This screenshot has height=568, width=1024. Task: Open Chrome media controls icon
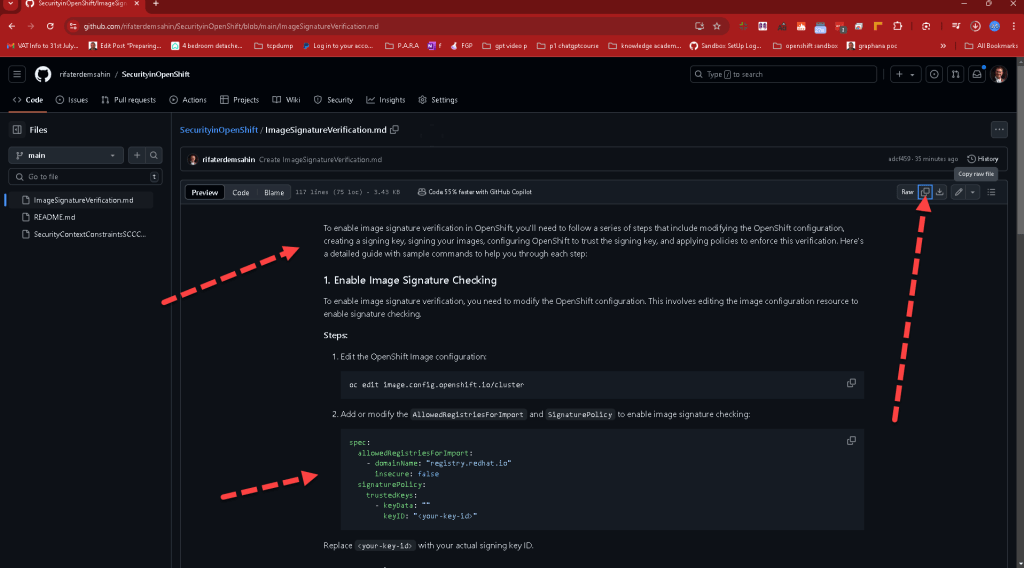click(x=956, y=26)
